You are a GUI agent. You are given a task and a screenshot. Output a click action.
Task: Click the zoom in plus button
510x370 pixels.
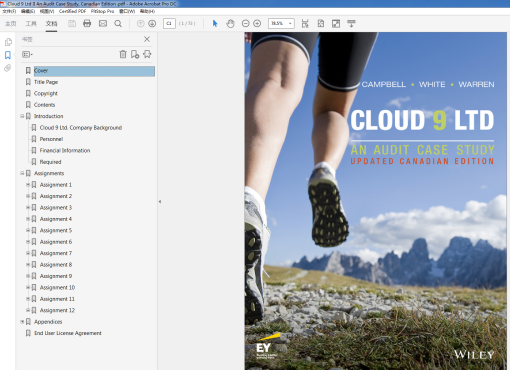(x=257, y=23)
